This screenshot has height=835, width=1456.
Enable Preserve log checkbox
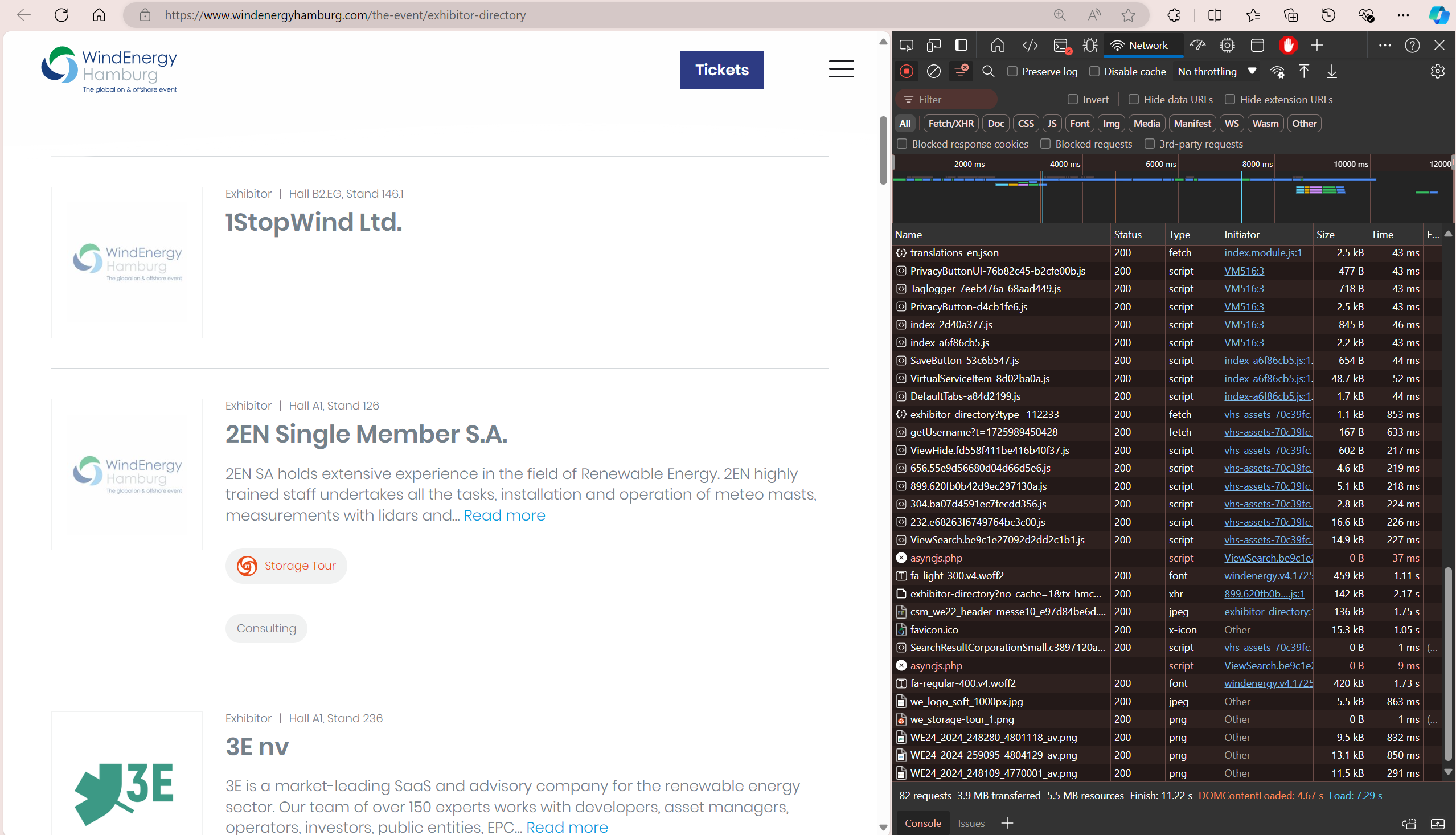pos(1012,71)
